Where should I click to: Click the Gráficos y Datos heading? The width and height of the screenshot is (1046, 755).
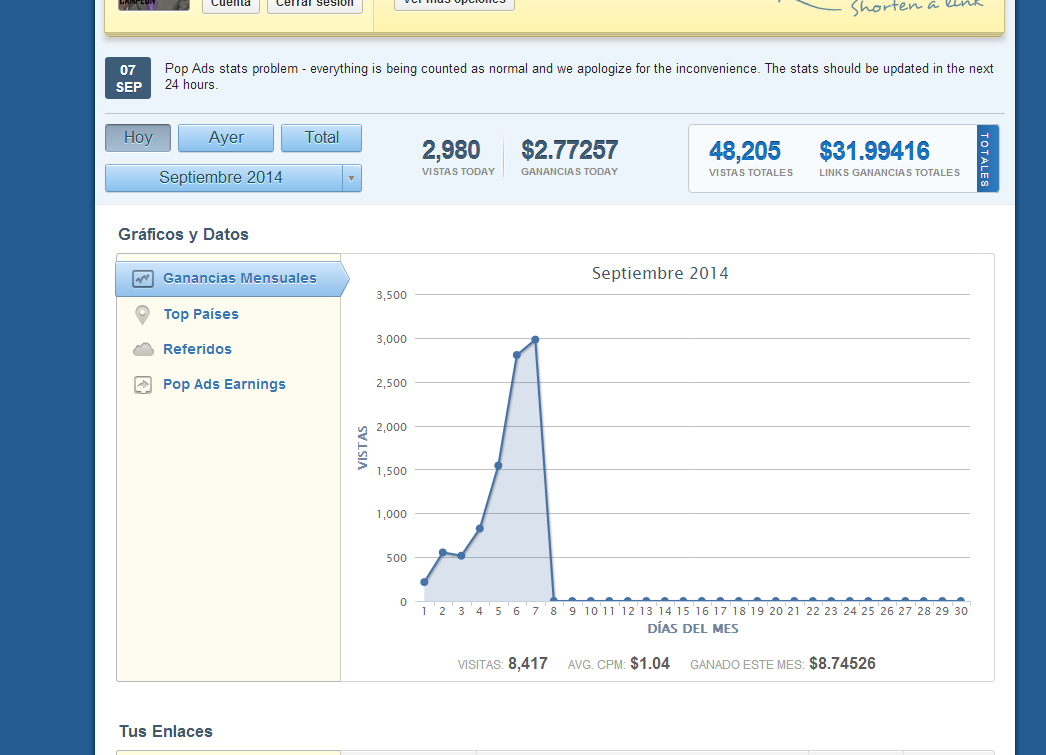click(x=183, y=235)
